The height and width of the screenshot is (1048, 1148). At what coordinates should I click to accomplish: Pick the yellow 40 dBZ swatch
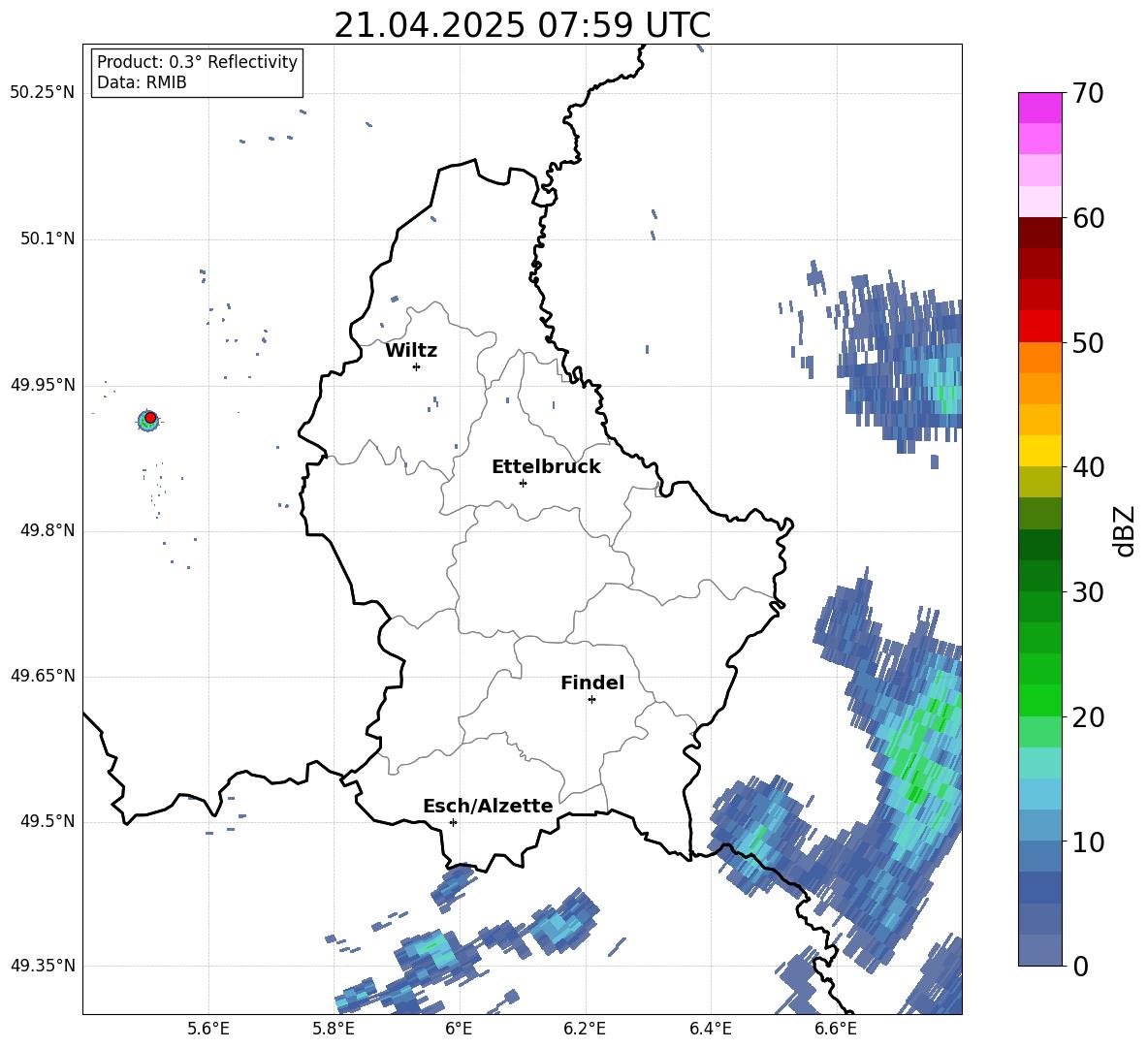1039,451
